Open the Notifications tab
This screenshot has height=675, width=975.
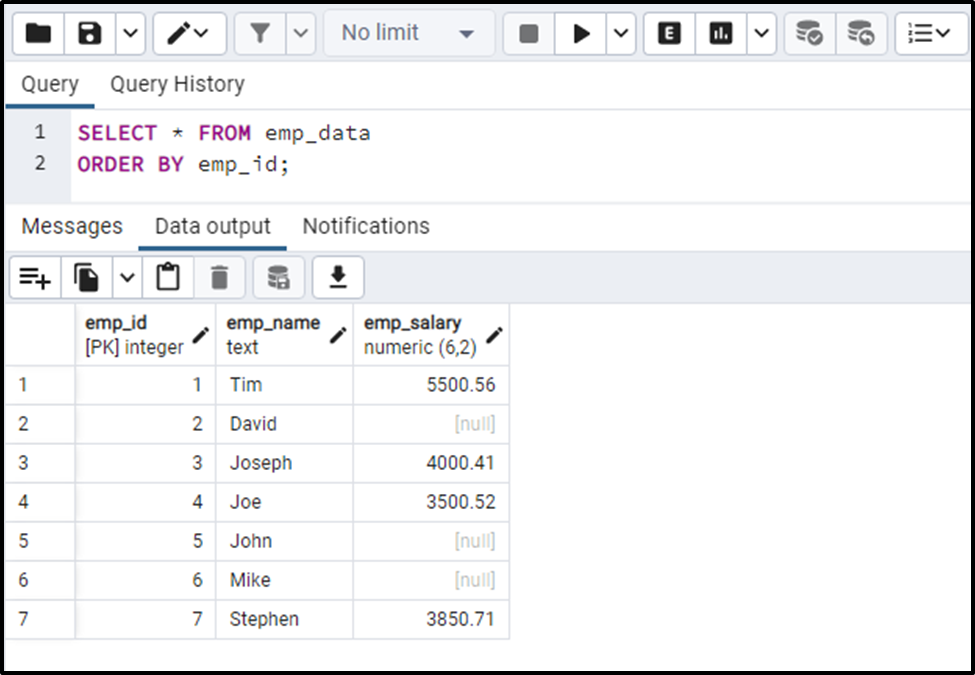[x=366, y=226]
